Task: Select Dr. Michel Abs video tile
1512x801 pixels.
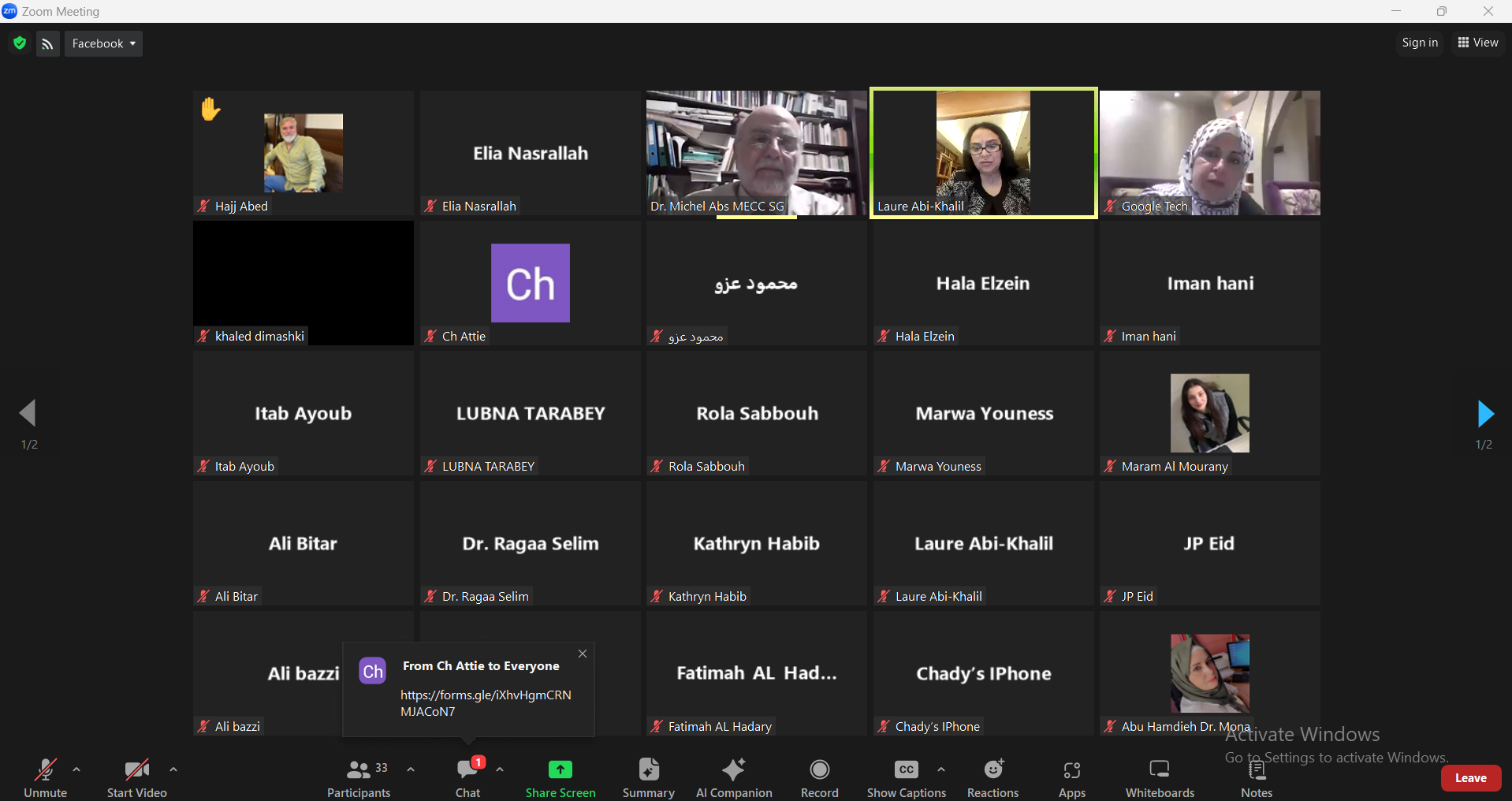Action: click(x=757, y=153)
